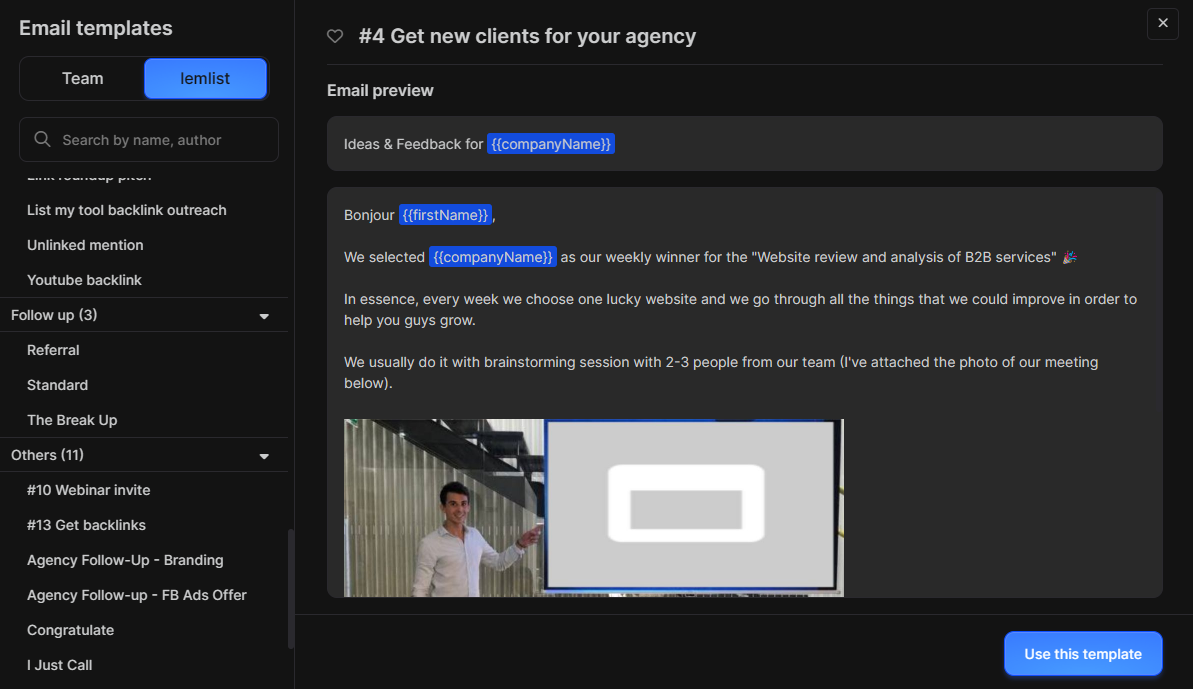Close the template preview dialog

[x=1162, y=23]
